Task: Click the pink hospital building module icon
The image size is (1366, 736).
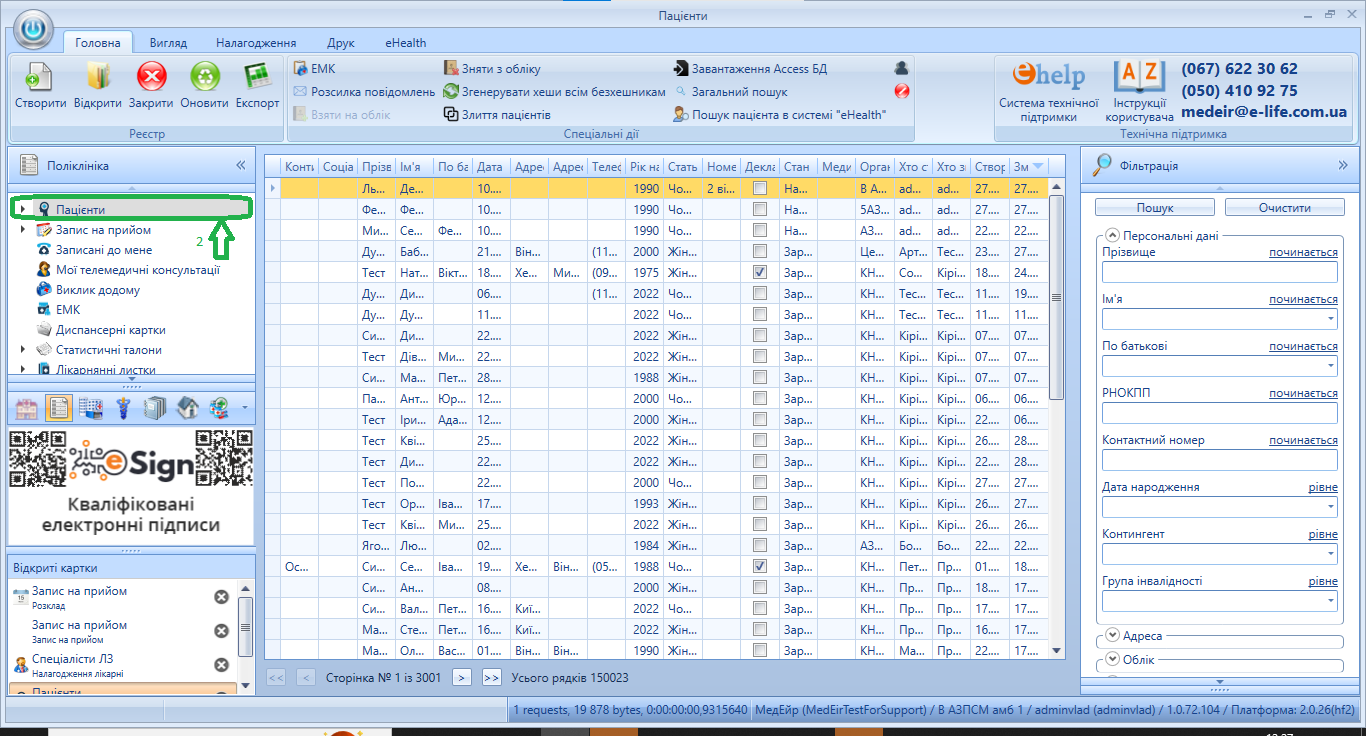Action: [x=27, y=408]
